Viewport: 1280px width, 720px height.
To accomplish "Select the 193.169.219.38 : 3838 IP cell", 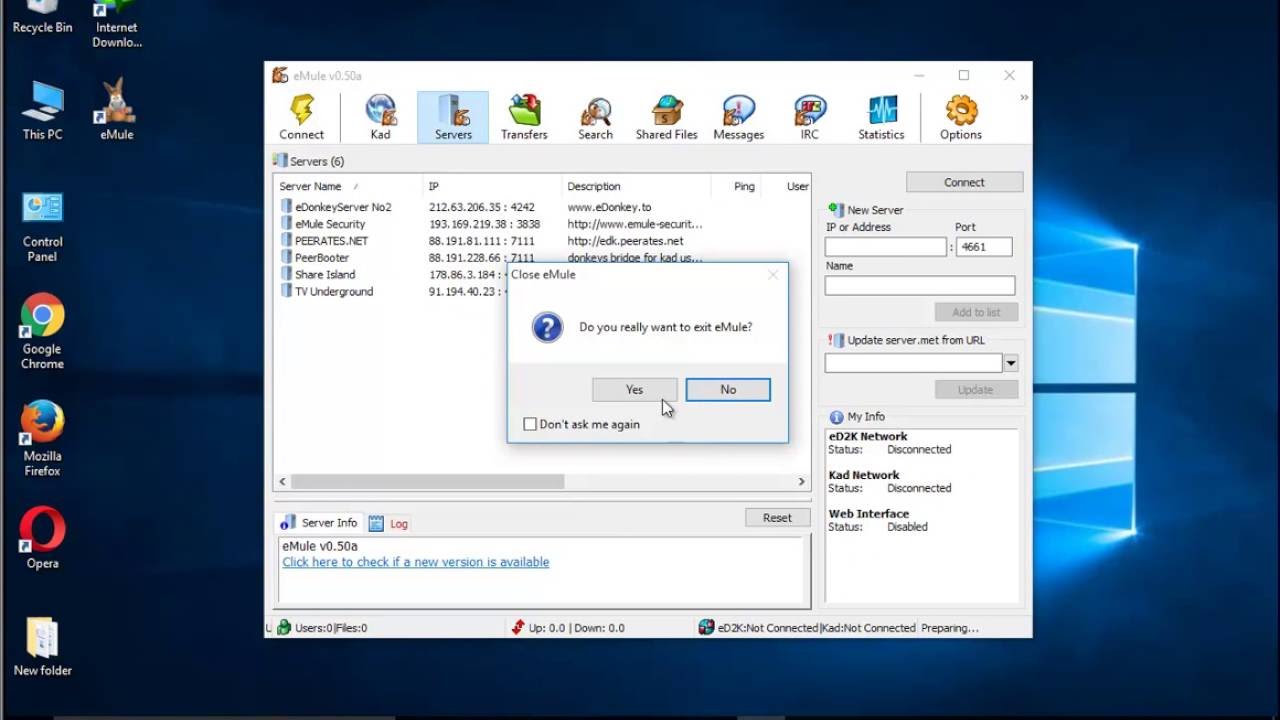I will tap(484, 224).
